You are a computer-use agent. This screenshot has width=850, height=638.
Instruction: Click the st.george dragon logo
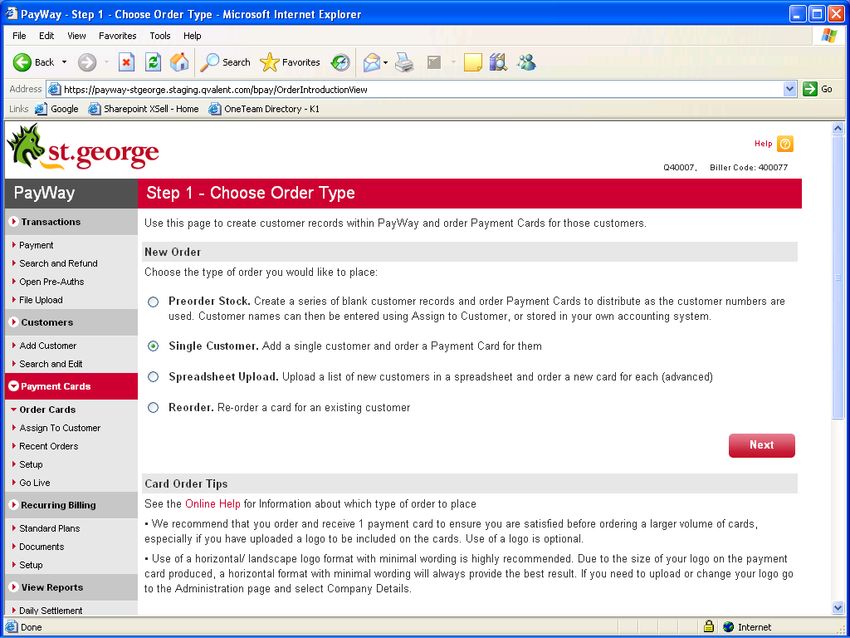[83, 148]
